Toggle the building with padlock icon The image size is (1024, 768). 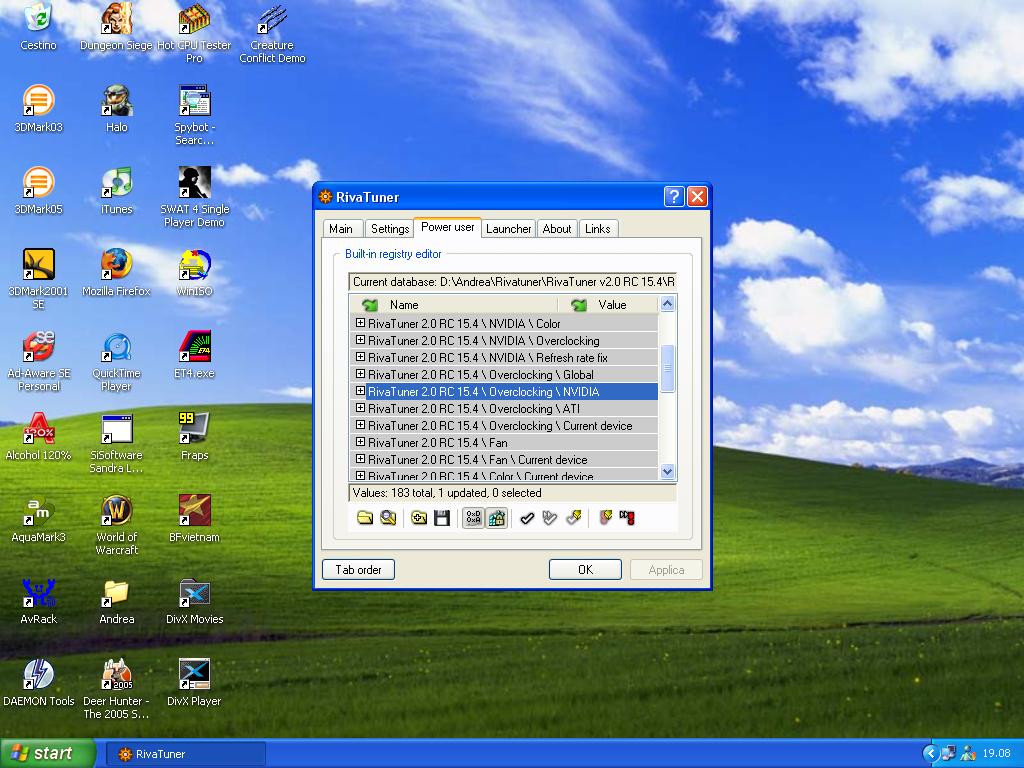click(497, 518)
